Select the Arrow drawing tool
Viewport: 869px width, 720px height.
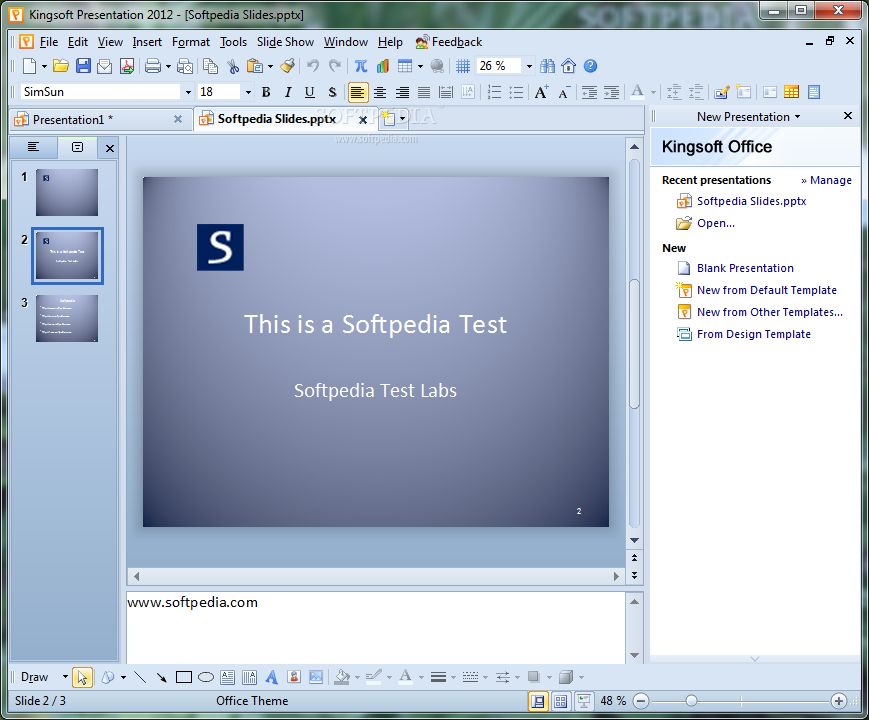pos(161,677)
